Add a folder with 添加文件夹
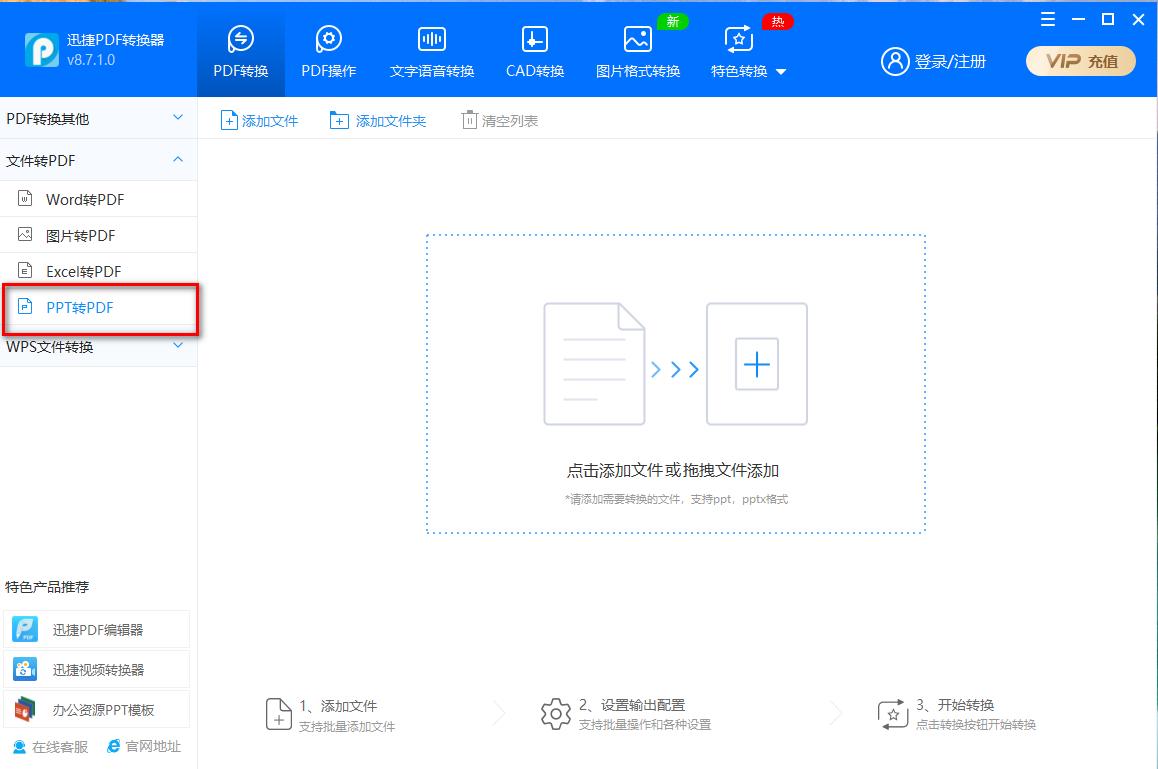Viewport: 1158px width, 769px height. click(x=378, y=120)
